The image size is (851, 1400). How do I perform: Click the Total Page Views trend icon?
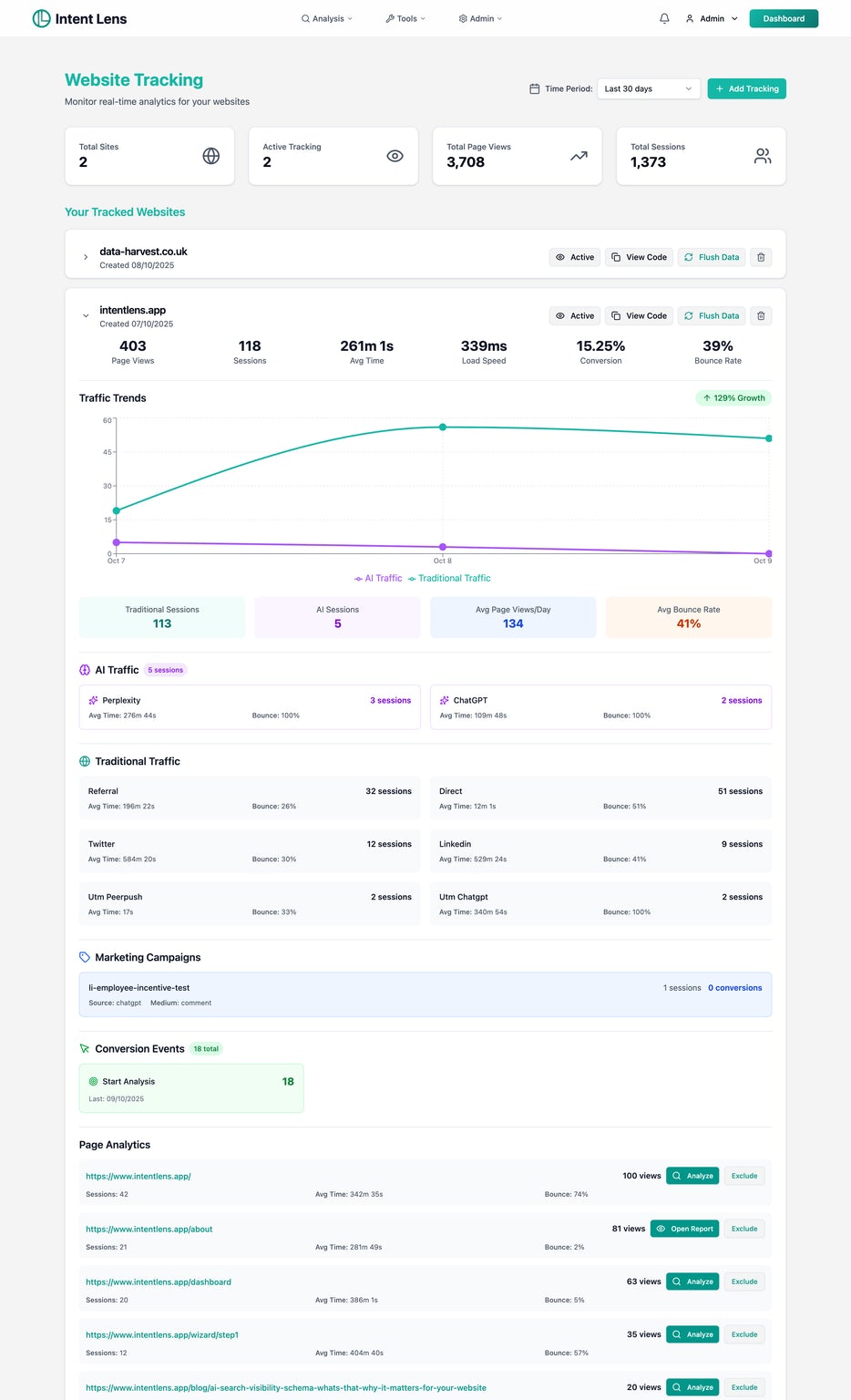[579, 156]
